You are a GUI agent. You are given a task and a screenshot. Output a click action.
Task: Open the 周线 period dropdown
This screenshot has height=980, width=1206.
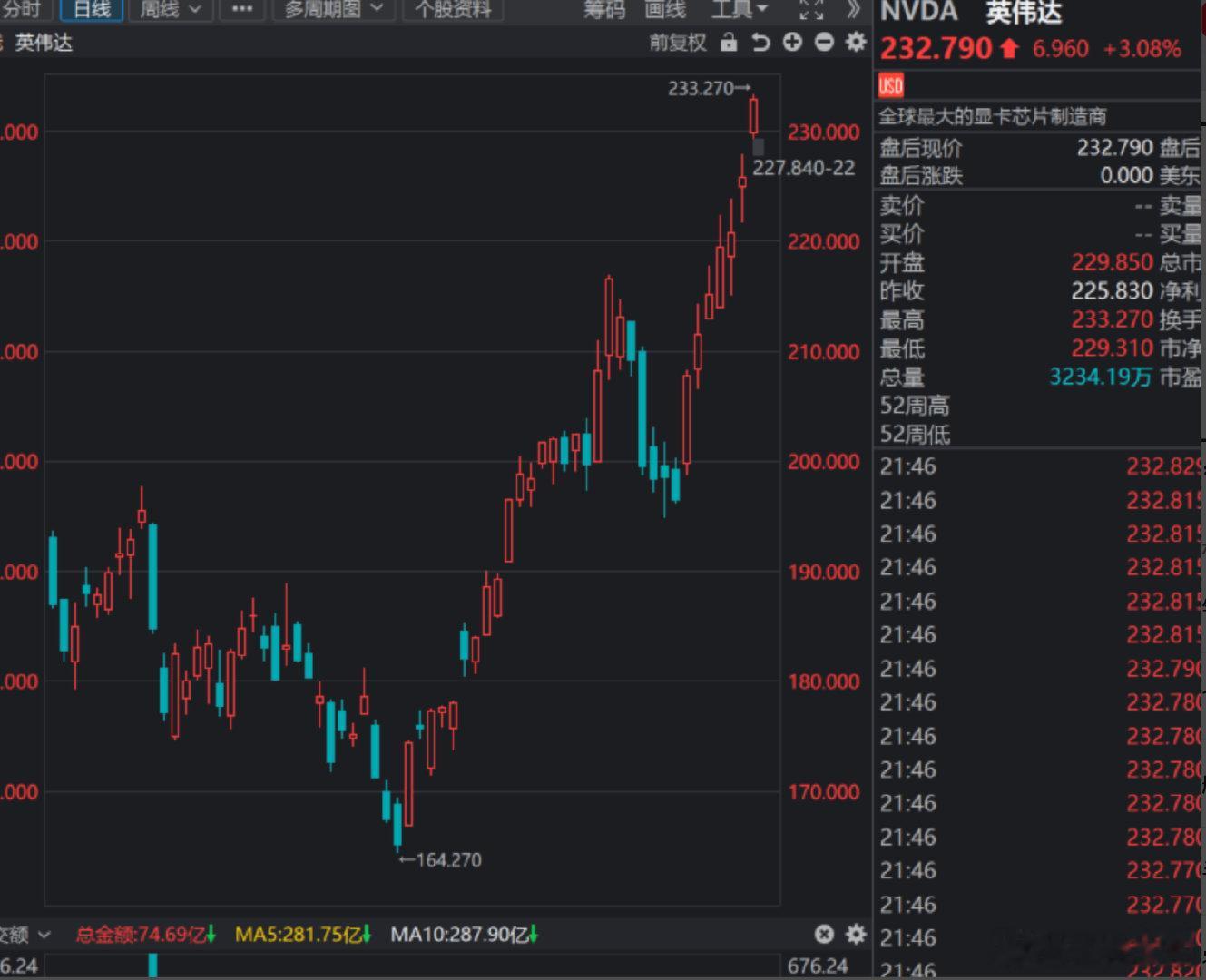pyautogui.click(x=171, y=9)
